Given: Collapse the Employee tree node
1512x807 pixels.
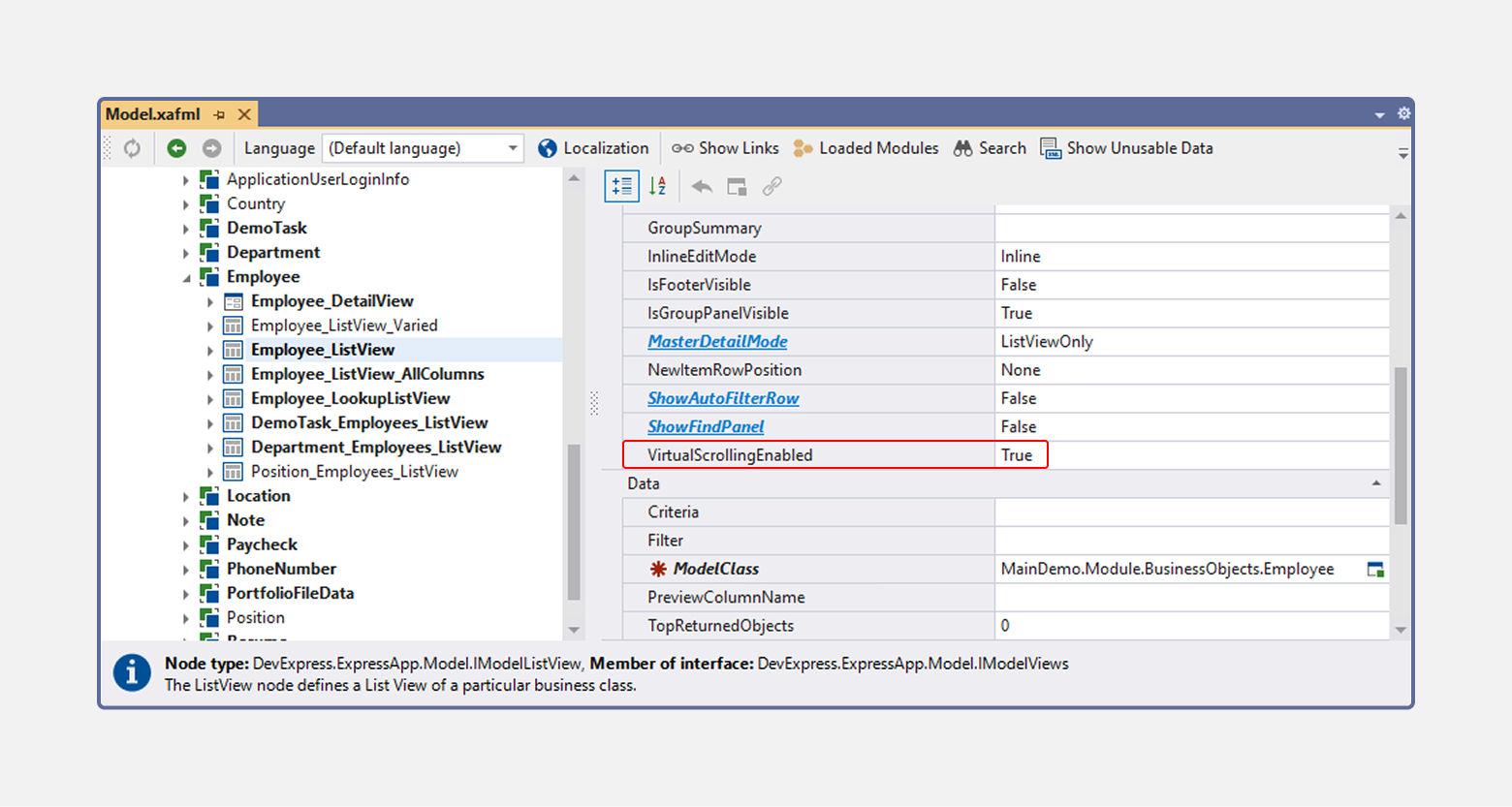Looking at the screenshot, I should click(187, 276).
